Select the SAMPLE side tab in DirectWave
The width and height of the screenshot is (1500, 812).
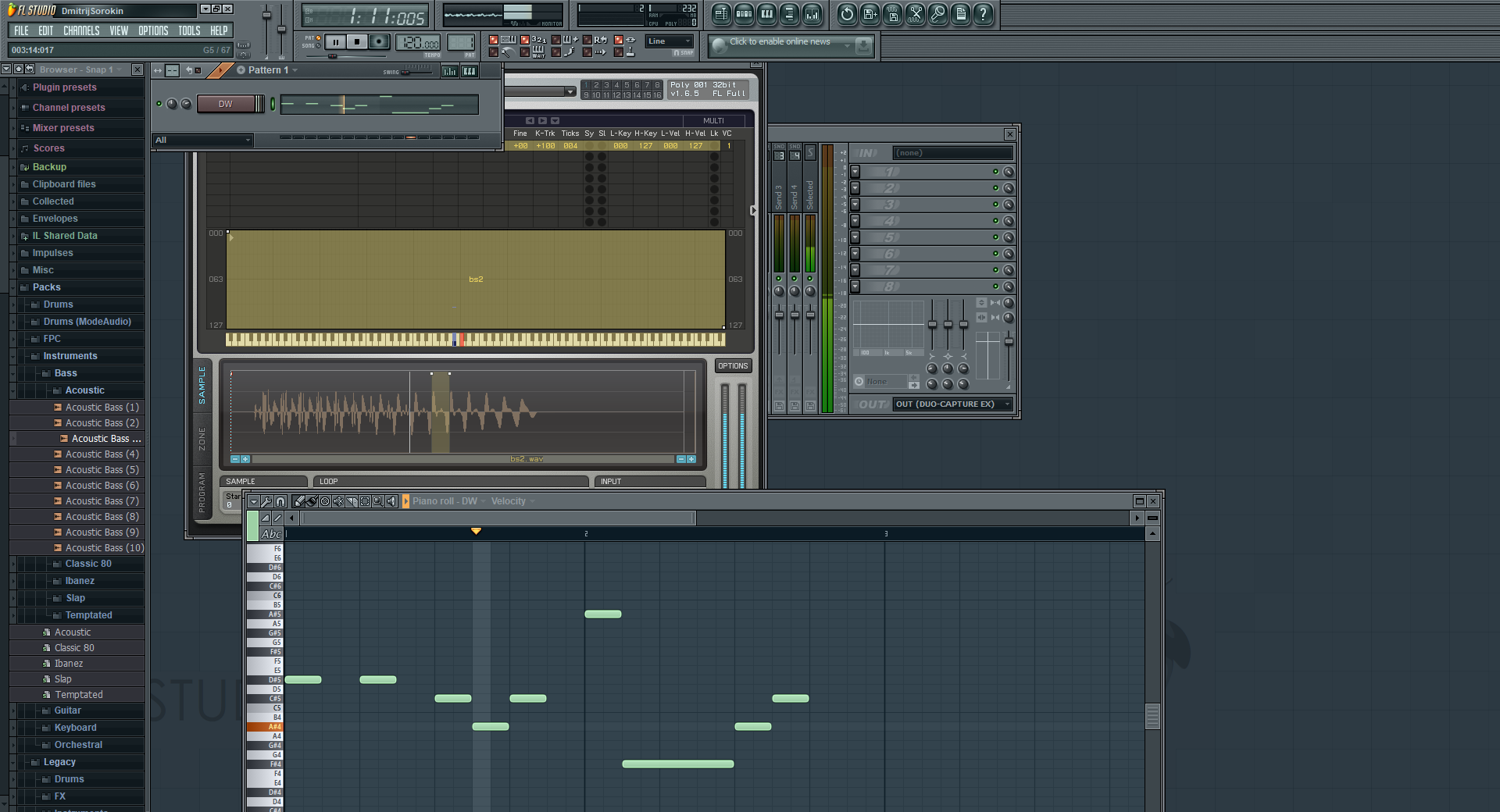click(202, 385)
